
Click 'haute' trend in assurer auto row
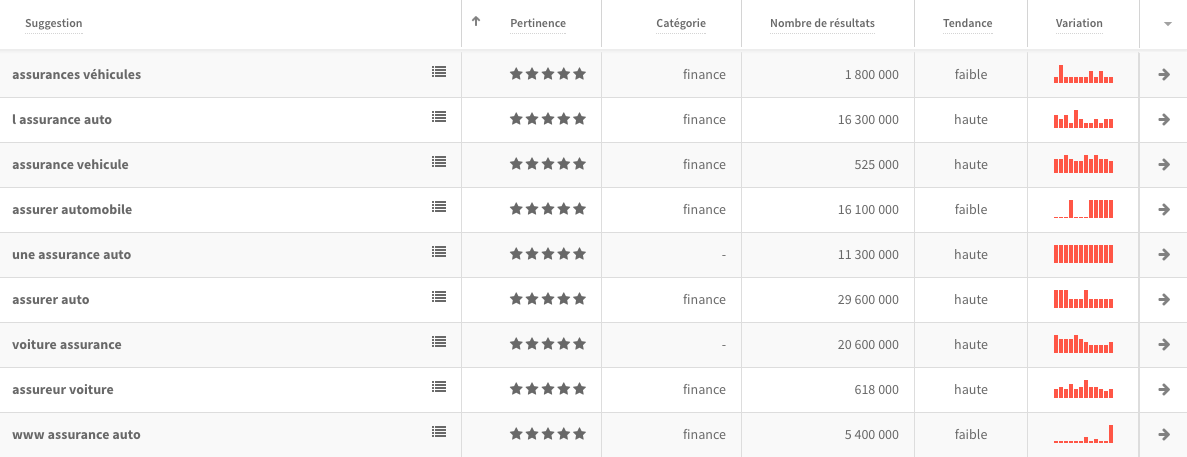pos(971,300)
